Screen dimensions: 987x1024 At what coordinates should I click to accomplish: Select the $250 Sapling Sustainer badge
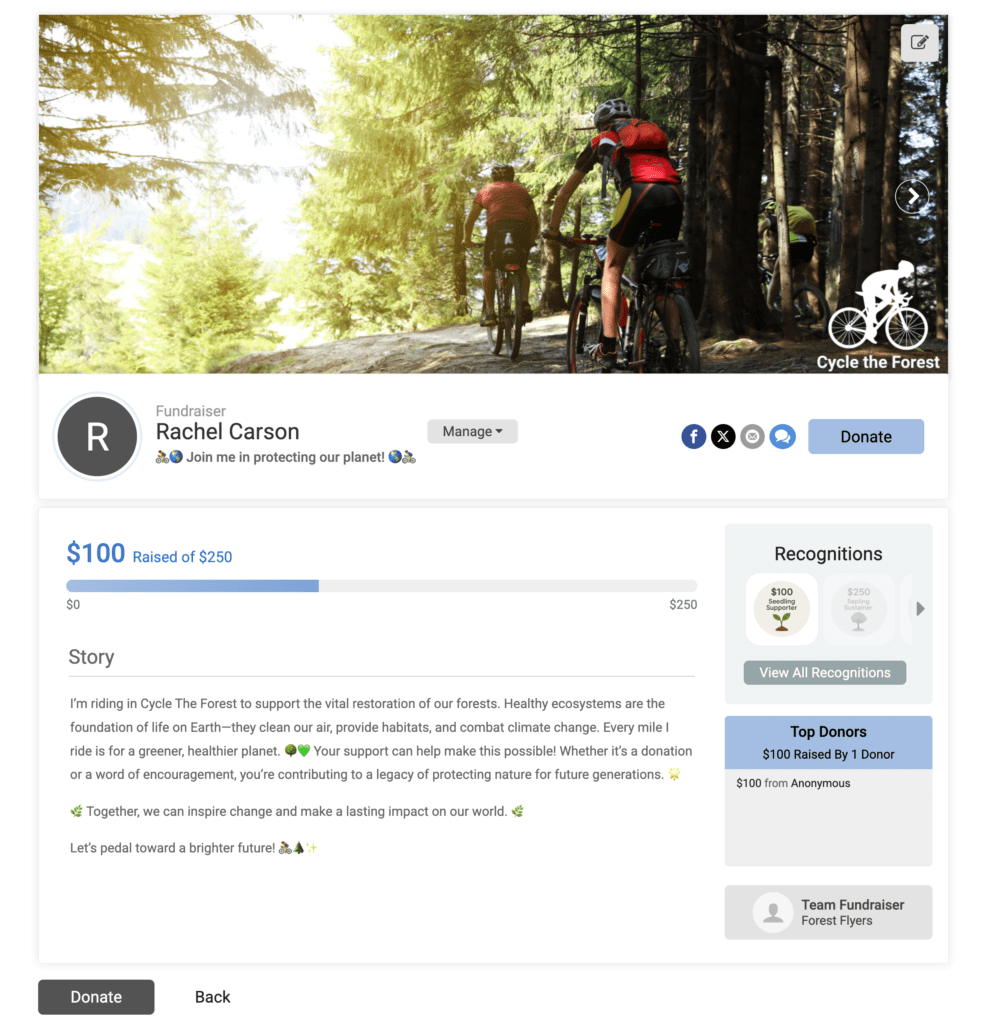(x=858, y=609)
